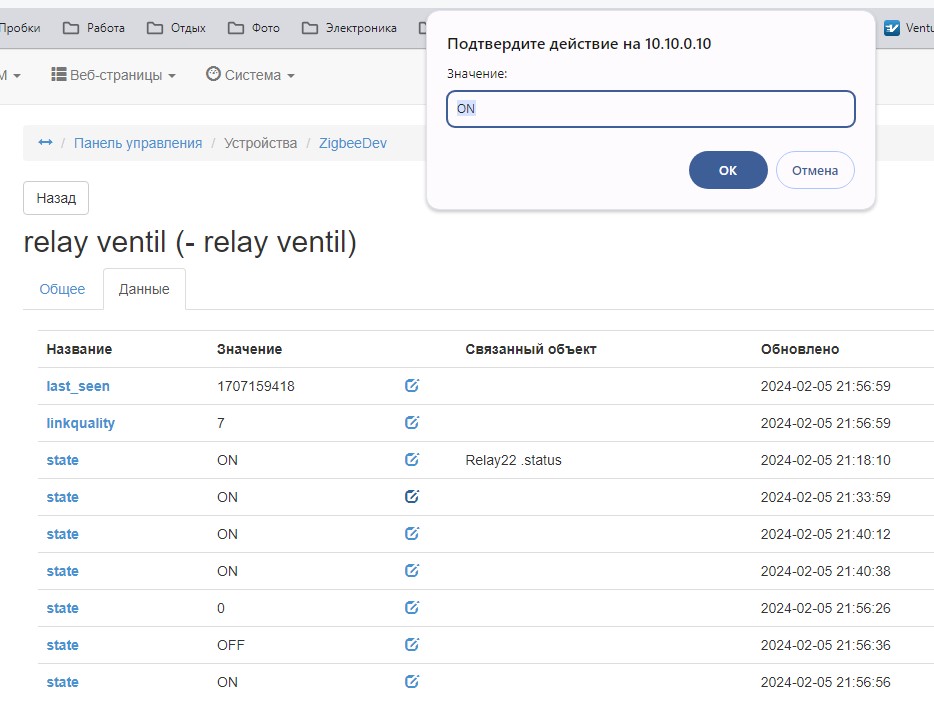Expand the Электроника bookmarks folder
The image size is (934, 713).
pyautogui.click(x=362, y=27)
